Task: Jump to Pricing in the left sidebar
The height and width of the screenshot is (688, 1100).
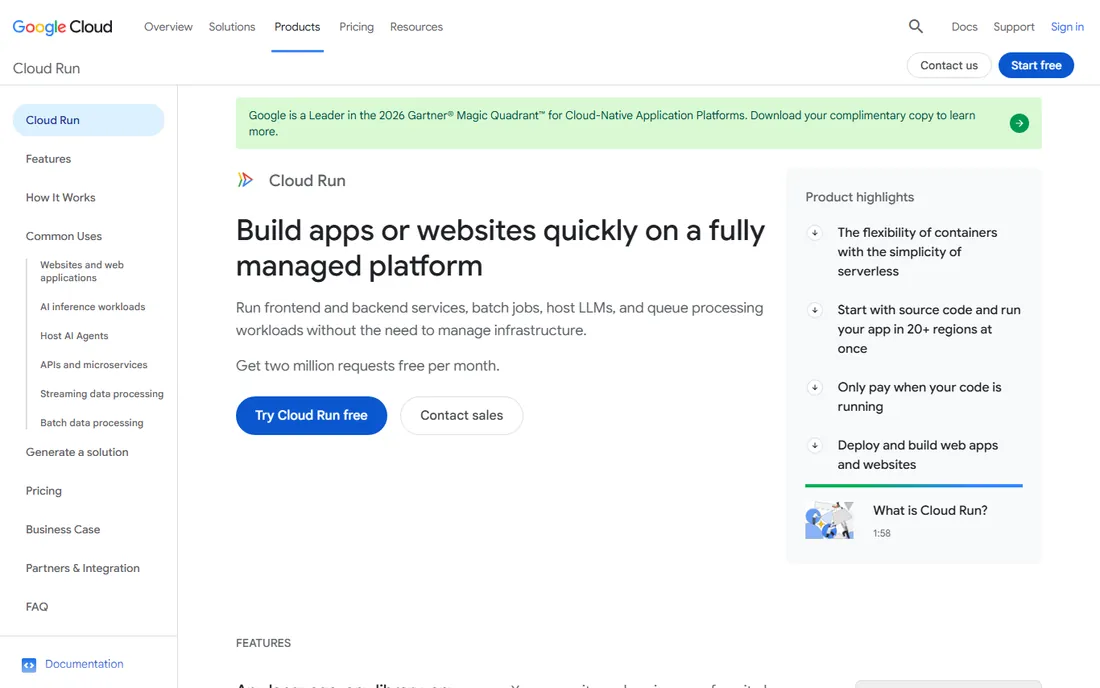Action: (43, 491)
